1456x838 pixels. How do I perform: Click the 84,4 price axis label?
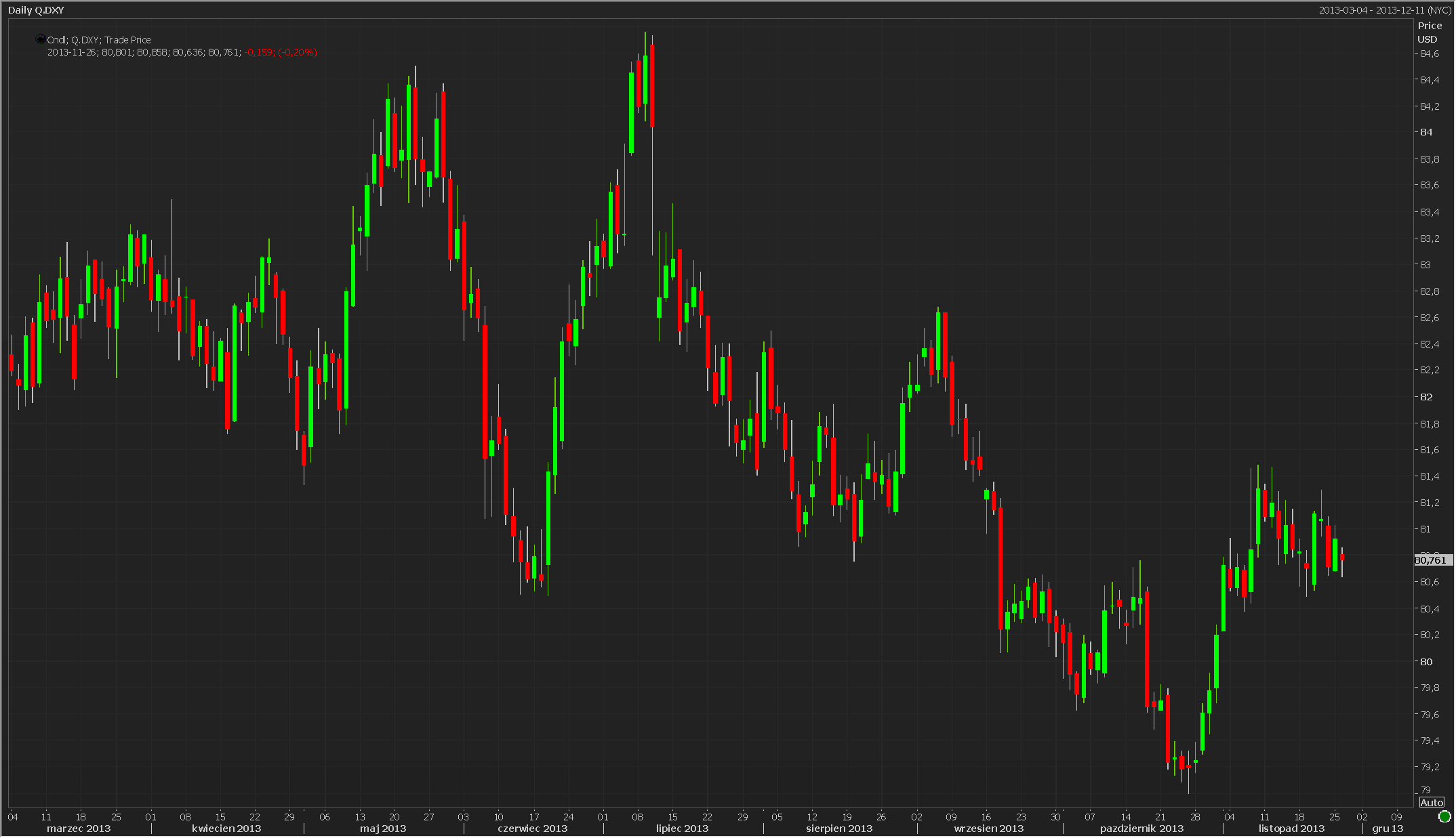coord(1429,80)
